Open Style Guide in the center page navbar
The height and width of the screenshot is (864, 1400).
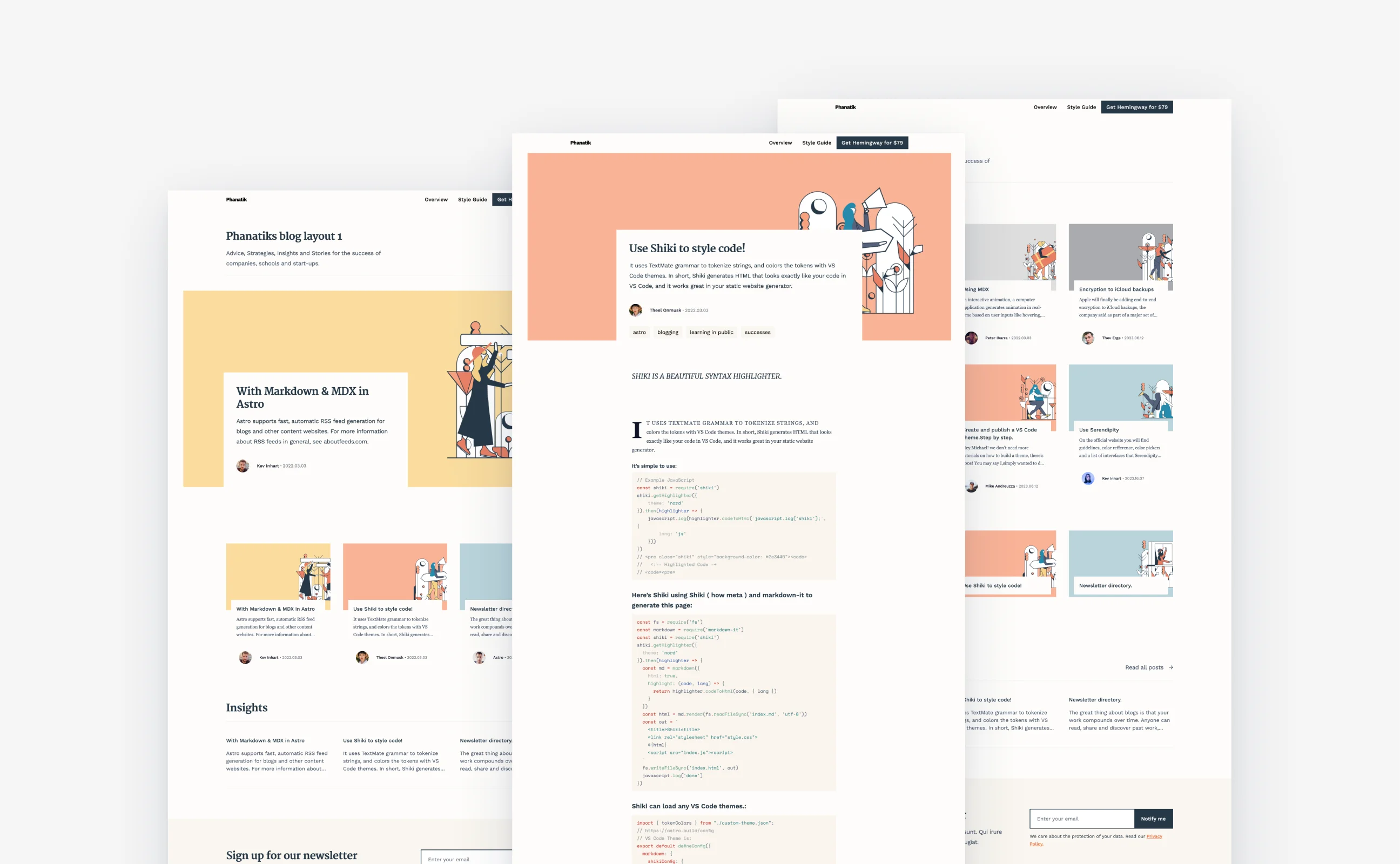[x=816, y=143]
